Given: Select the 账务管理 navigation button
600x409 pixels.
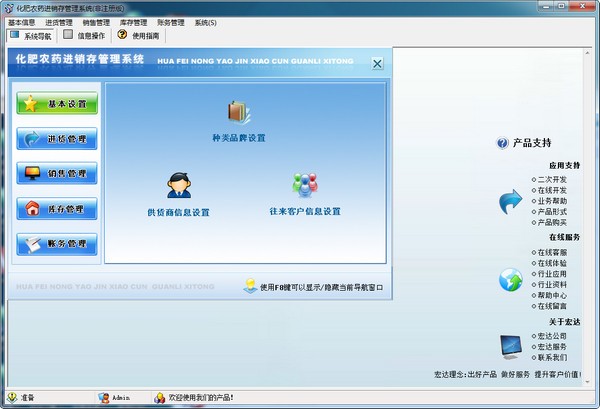Looking at the screenshot, I should tap(57, 244).
